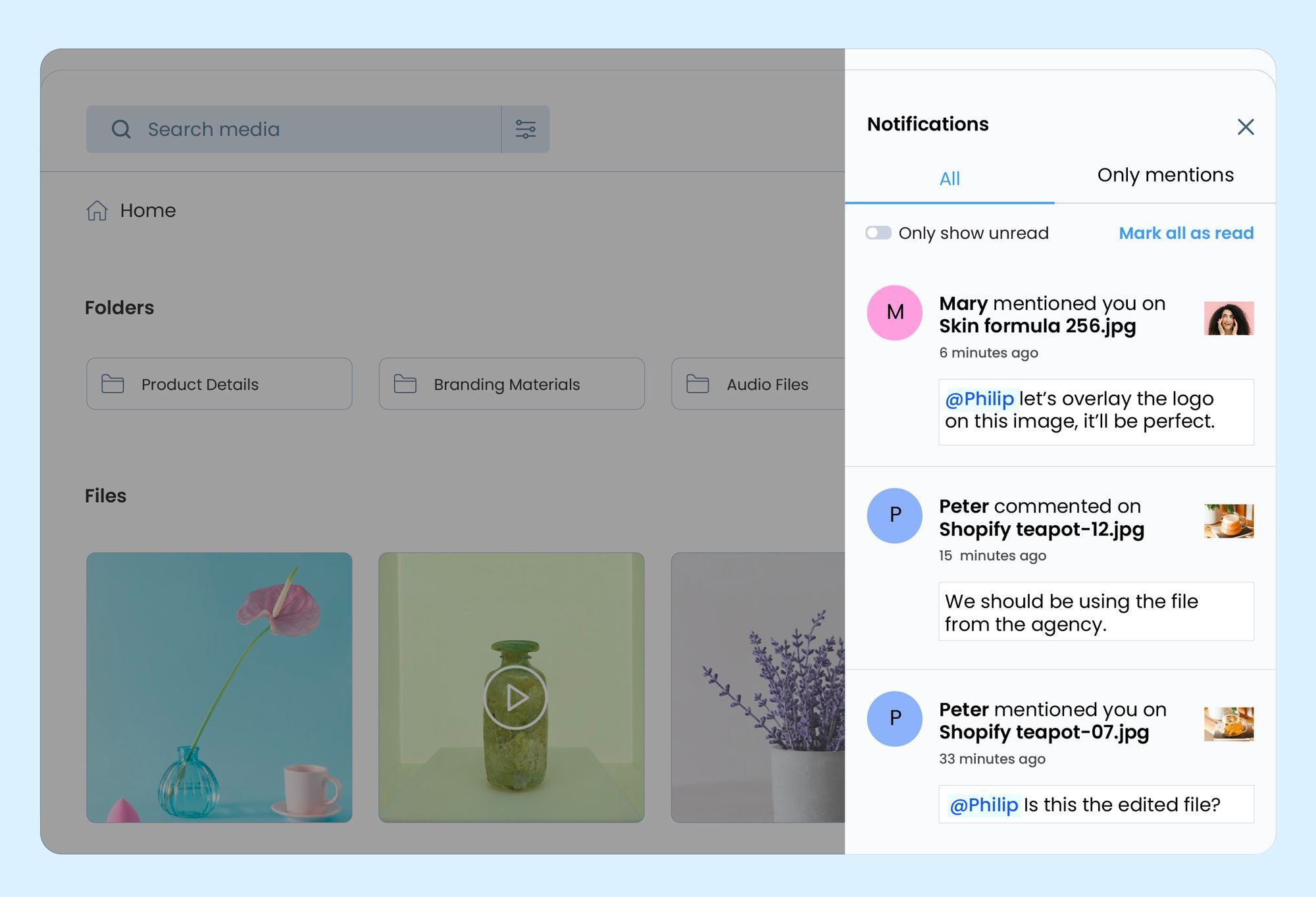Open Shopify teapot-12.jpg thumbnail
This screenshot has width=1316, height=897.
click(x=1228, y=521)
